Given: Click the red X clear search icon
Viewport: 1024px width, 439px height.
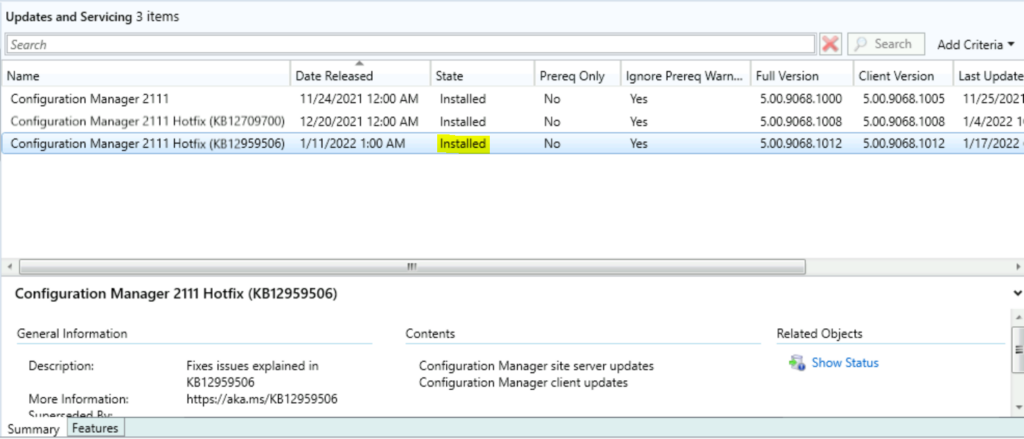Looking at the screenshot, I should coord(831,44).
